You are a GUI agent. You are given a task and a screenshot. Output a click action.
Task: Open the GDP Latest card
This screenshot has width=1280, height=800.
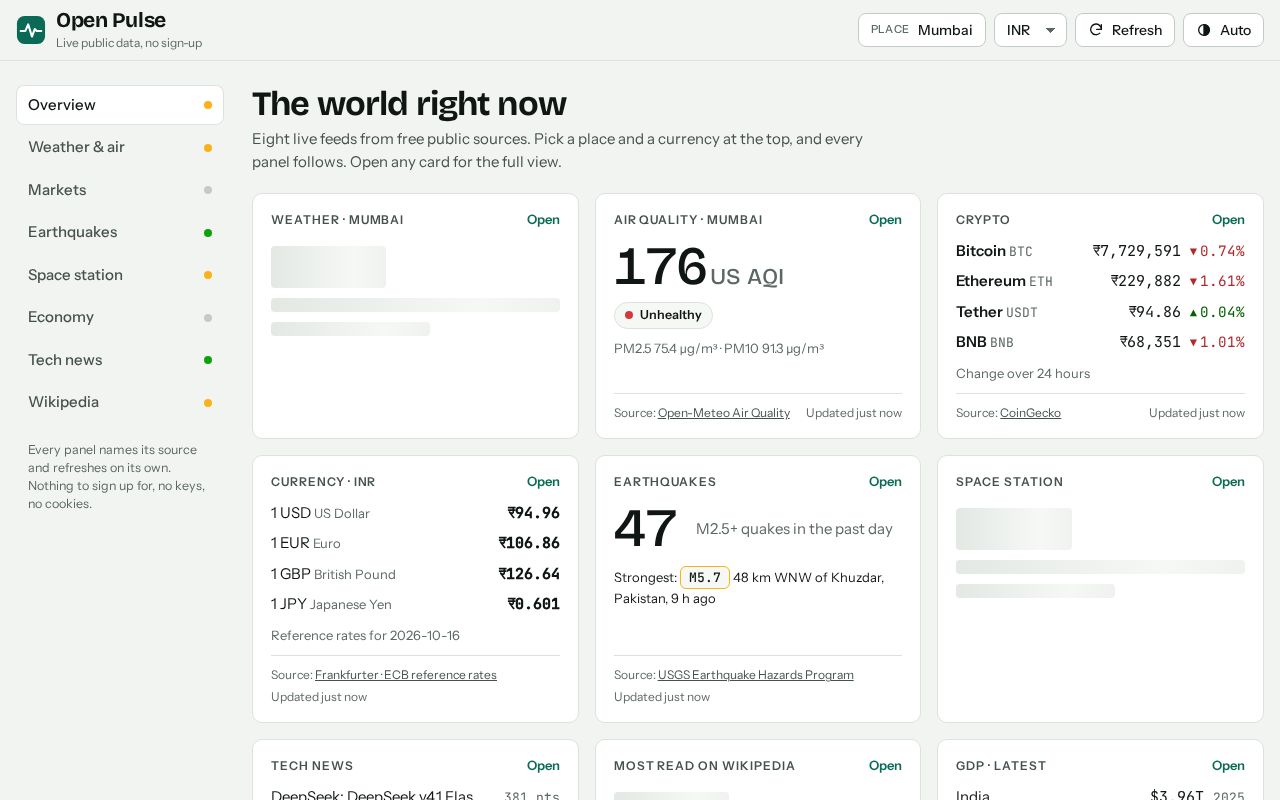tap(1228, 766)
